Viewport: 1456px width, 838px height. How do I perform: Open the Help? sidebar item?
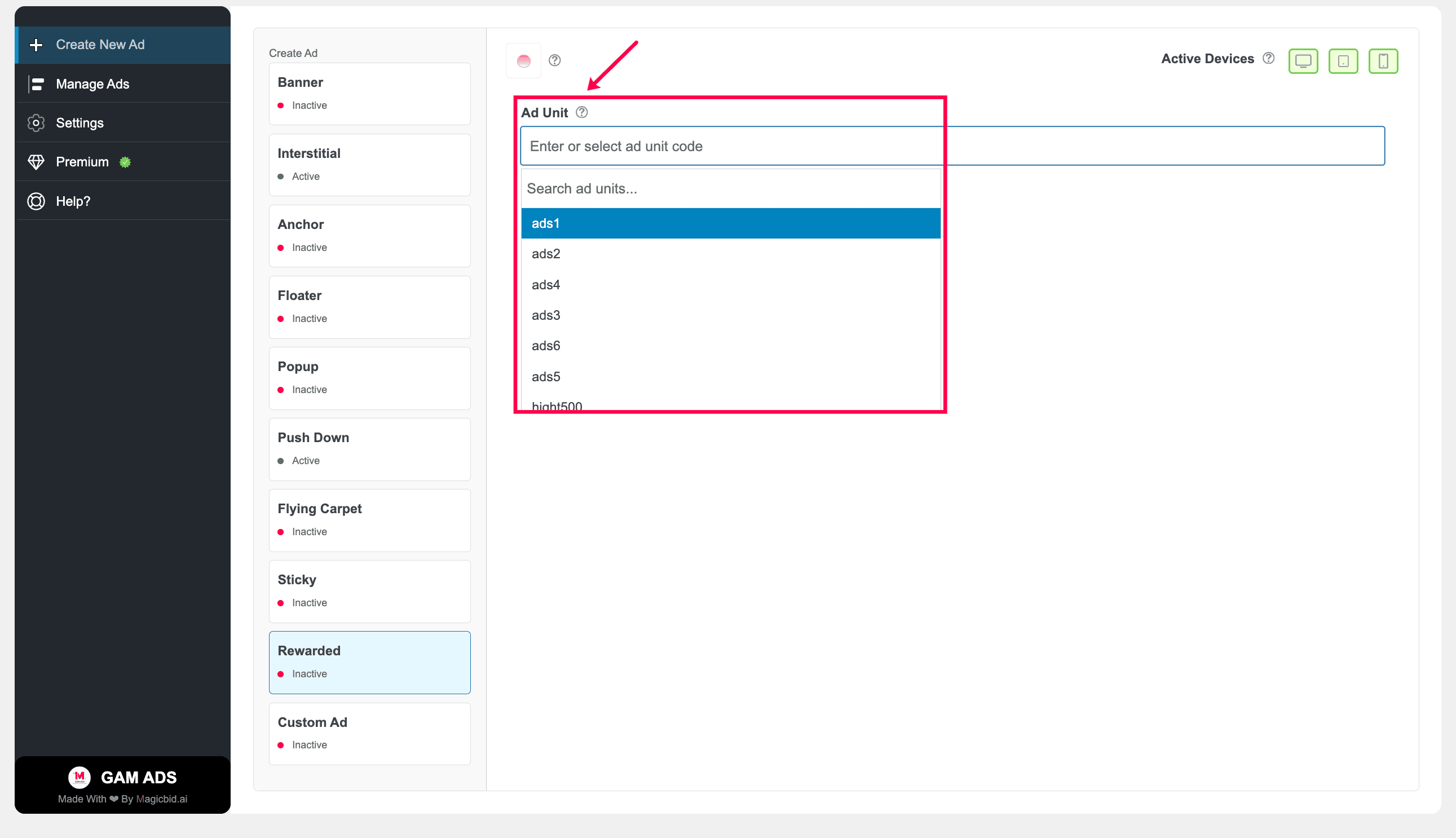123,201
